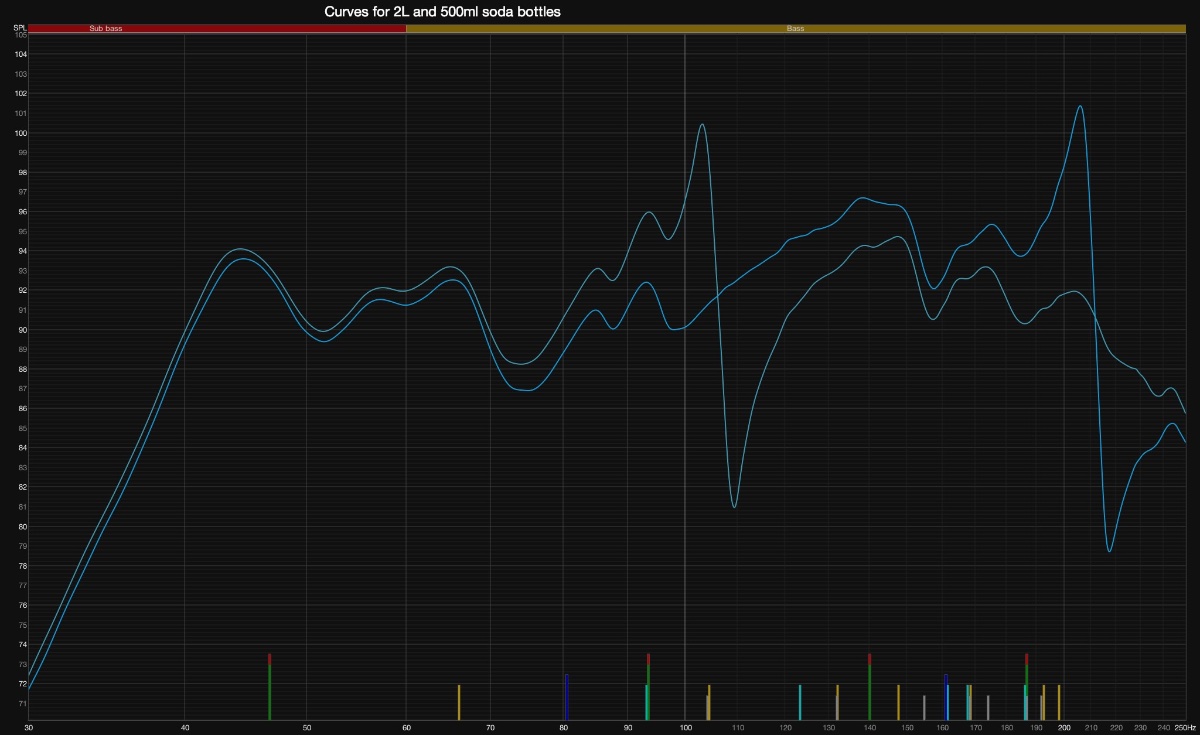1200x735 pixels.
Task: Click the 40 label on frequency axis
Action: [x=184, y=727]
